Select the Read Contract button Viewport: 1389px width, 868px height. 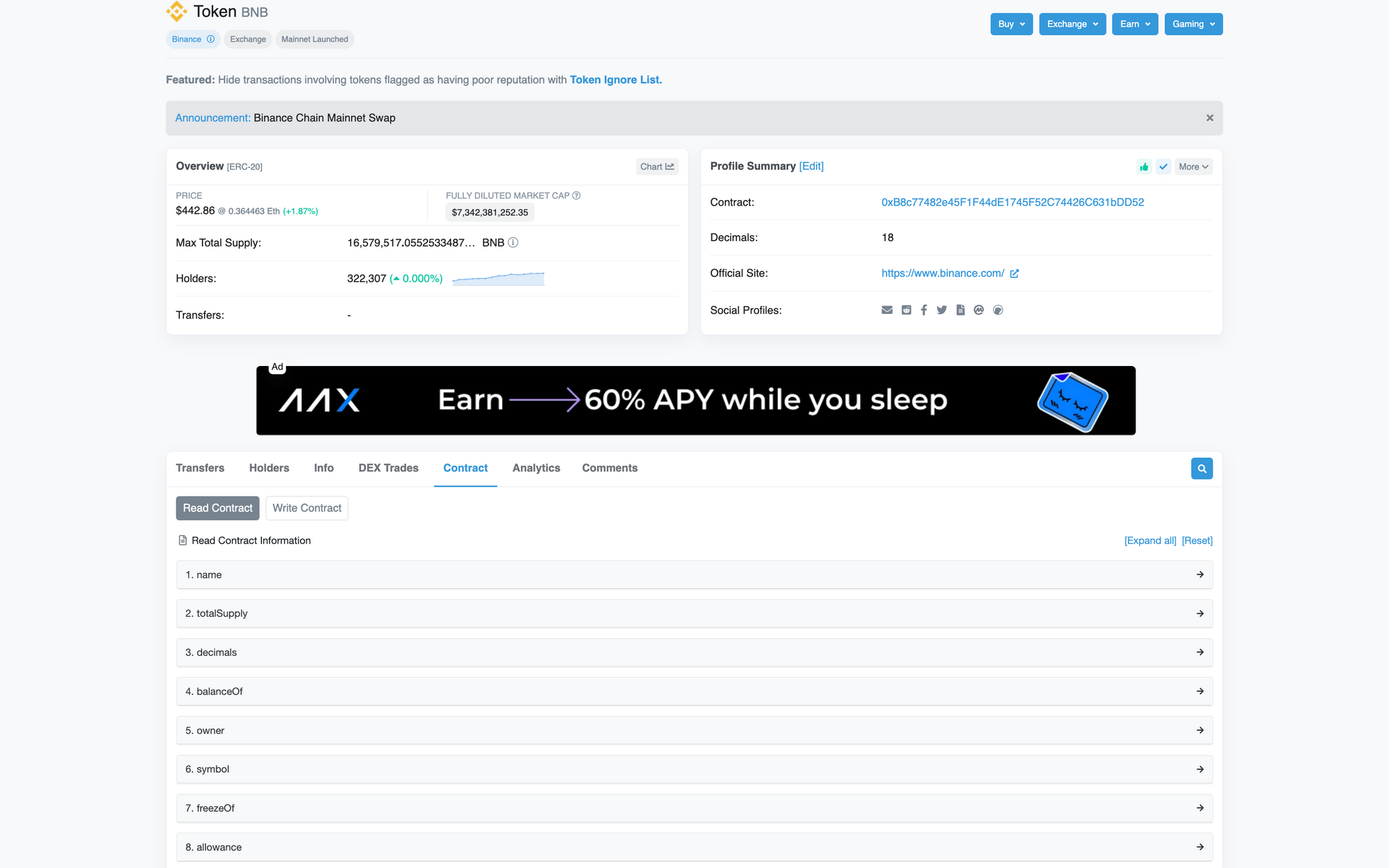(x=217, y=508)
